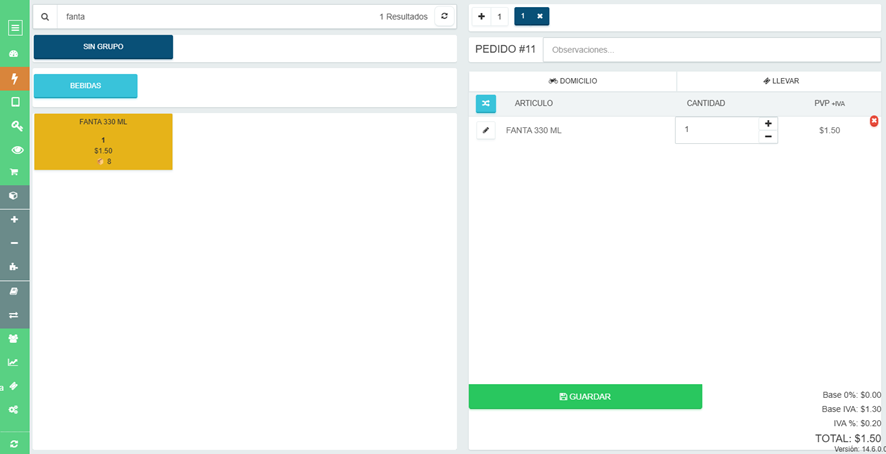Screen dimensions: 886x454
Task: Click the $1.50 price in the order row
Action: [x=829, y=131]
